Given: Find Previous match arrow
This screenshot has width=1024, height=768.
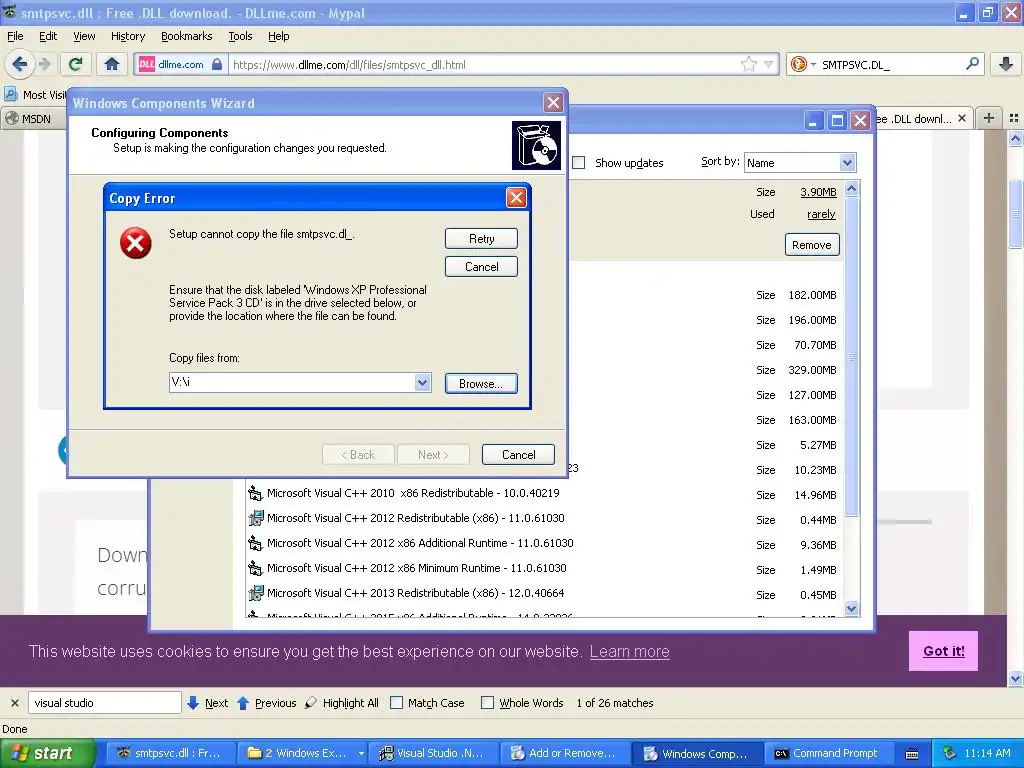Looking at the screenshot, I should click(243, 703).
